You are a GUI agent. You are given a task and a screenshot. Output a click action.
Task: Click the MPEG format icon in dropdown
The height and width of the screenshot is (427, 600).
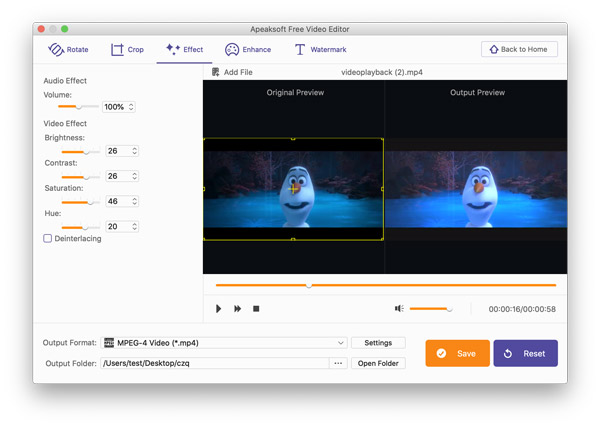coord(109,342)
